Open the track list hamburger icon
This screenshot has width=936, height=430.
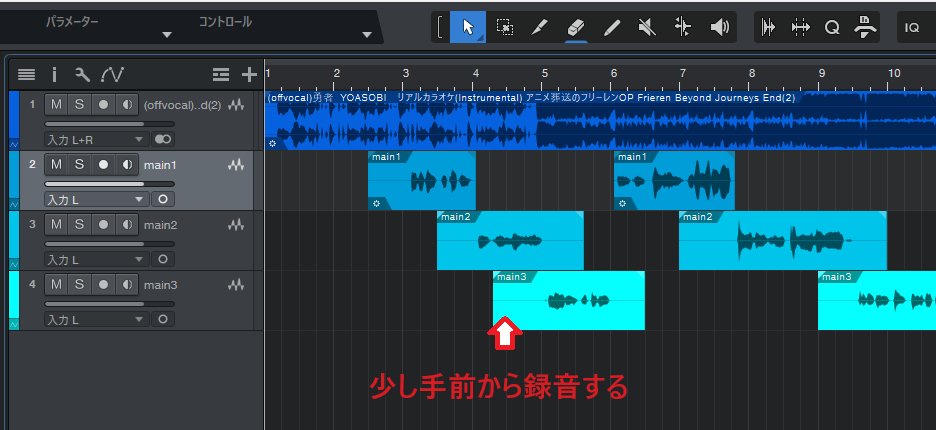26,75
